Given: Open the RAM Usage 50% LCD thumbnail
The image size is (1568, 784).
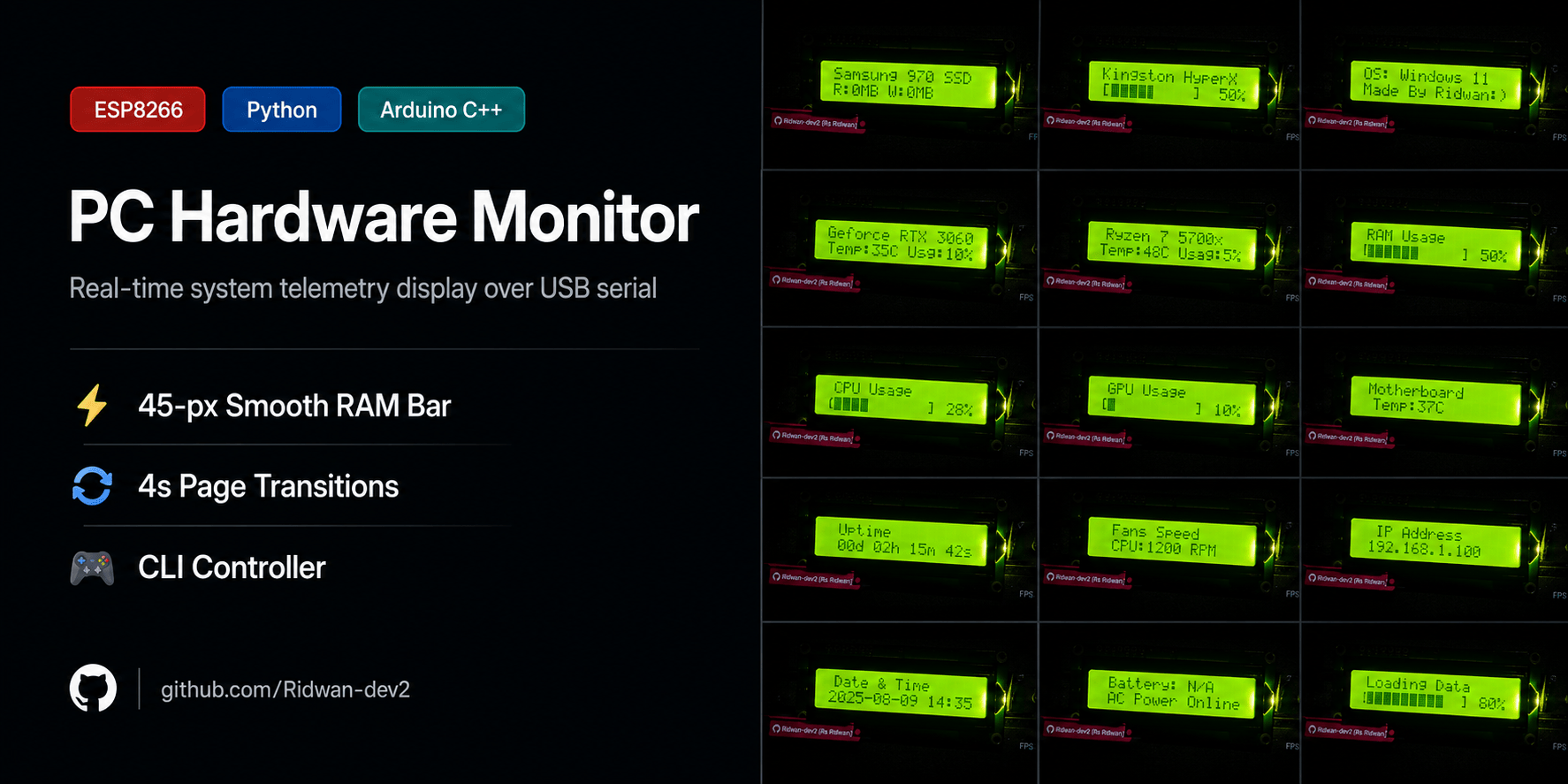Looking at the screenshot, I should tap(1435, 249).
